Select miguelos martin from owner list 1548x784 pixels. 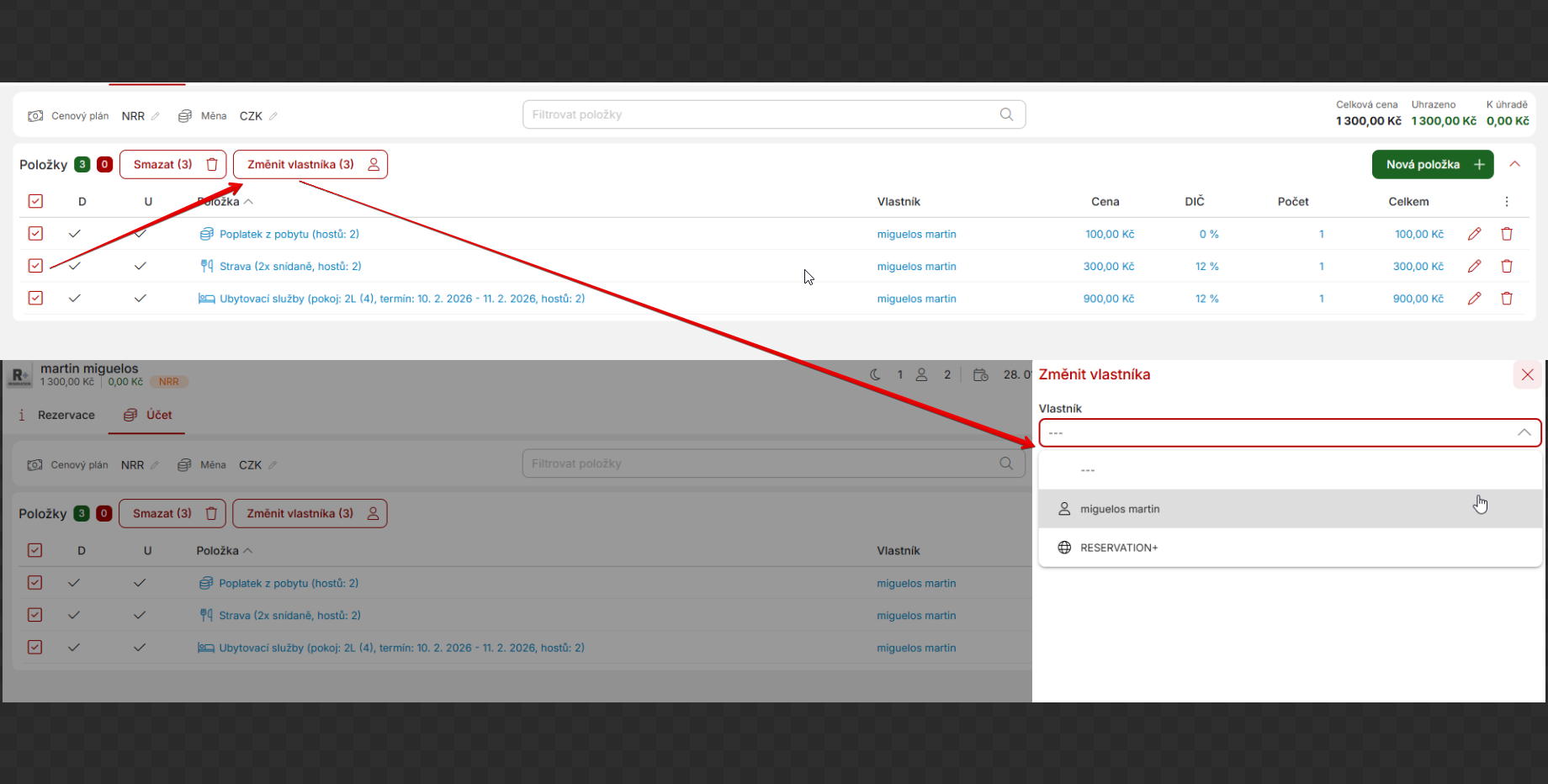click(x=1120, y=509)
